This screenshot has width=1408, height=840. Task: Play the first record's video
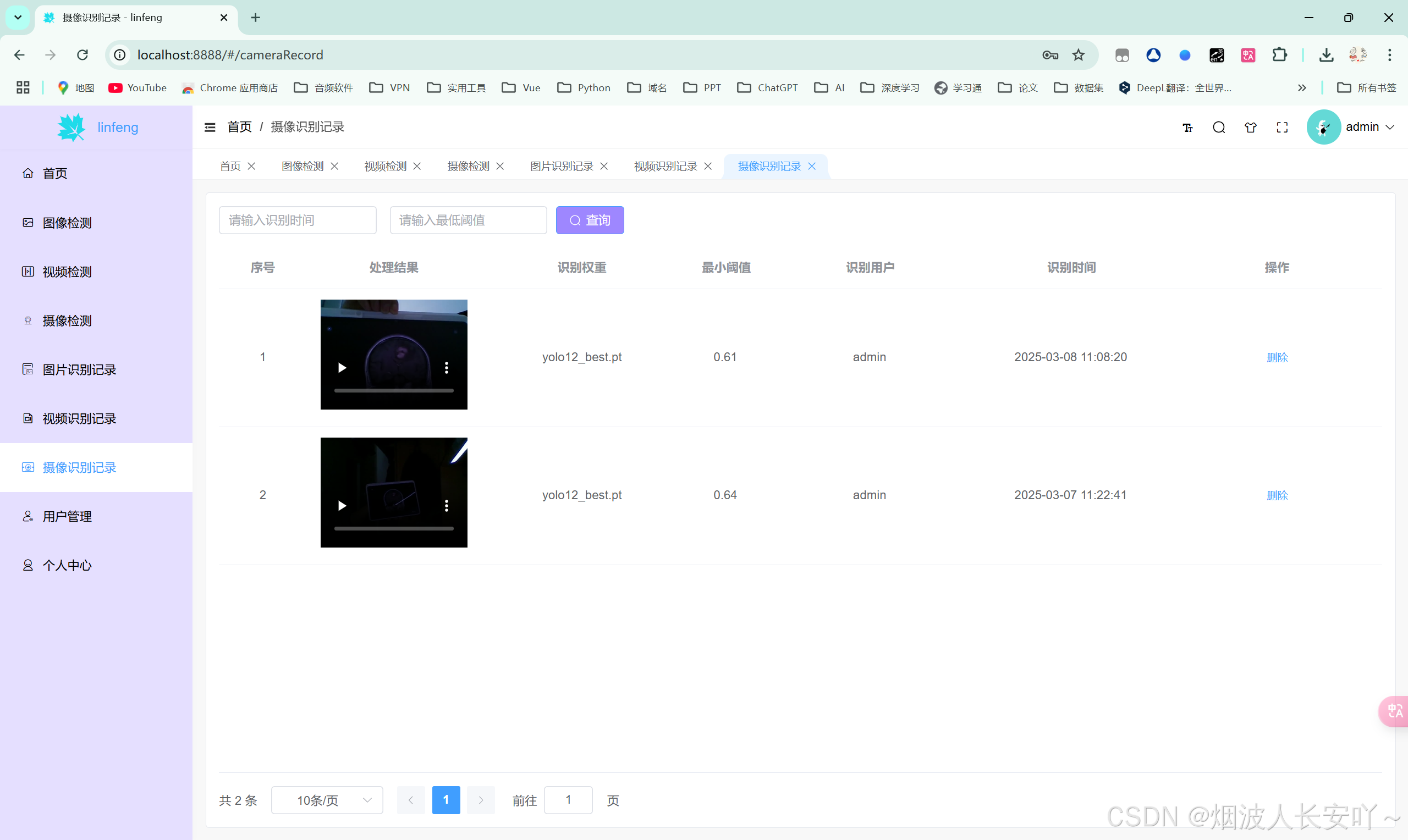pyautogui.click(x=342, y=368)
